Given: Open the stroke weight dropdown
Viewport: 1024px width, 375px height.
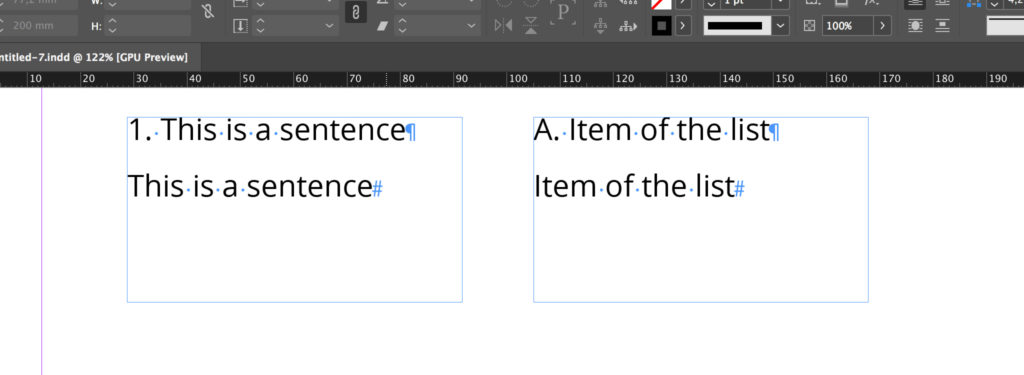Looking at the screenshot, I should 781,4.
